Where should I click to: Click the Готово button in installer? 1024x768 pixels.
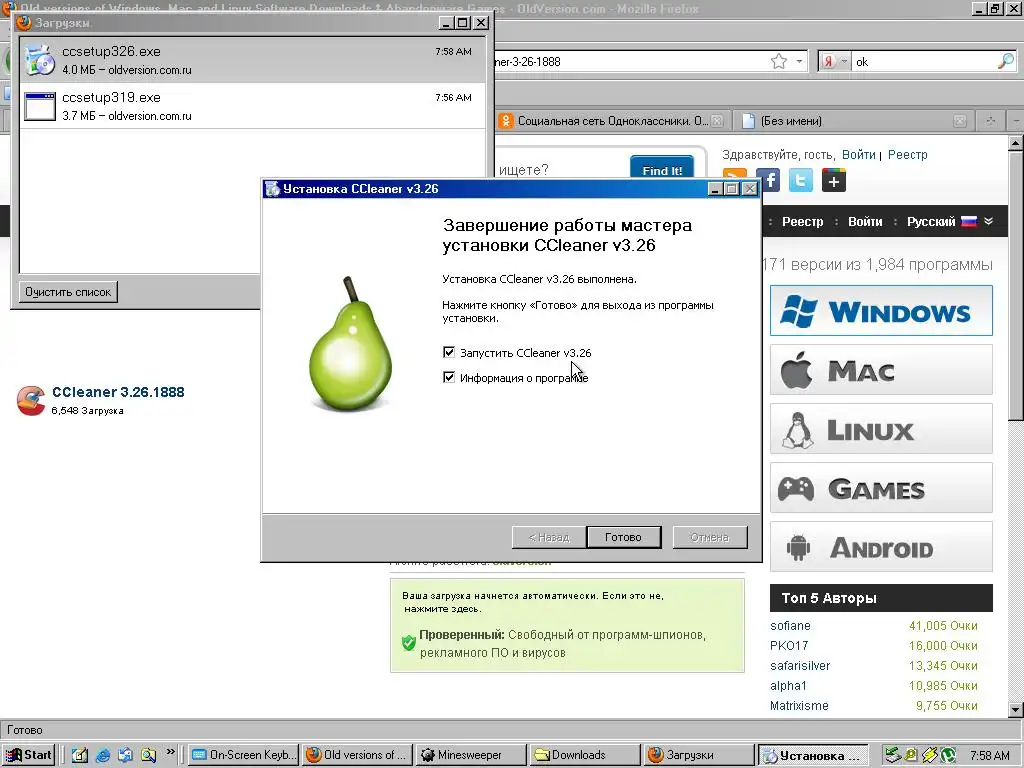pos(624,537)
